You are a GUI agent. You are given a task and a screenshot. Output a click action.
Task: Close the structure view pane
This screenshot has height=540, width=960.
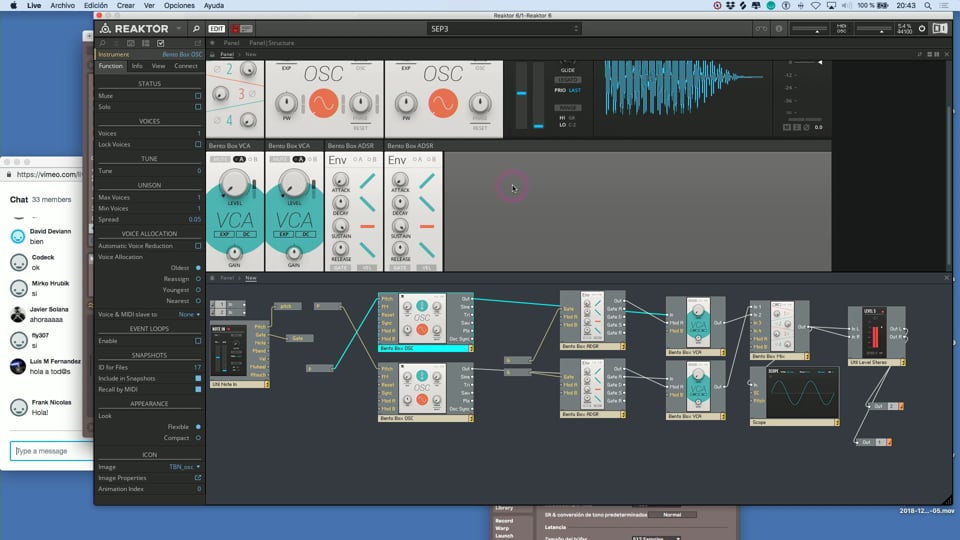coord(947,278)
